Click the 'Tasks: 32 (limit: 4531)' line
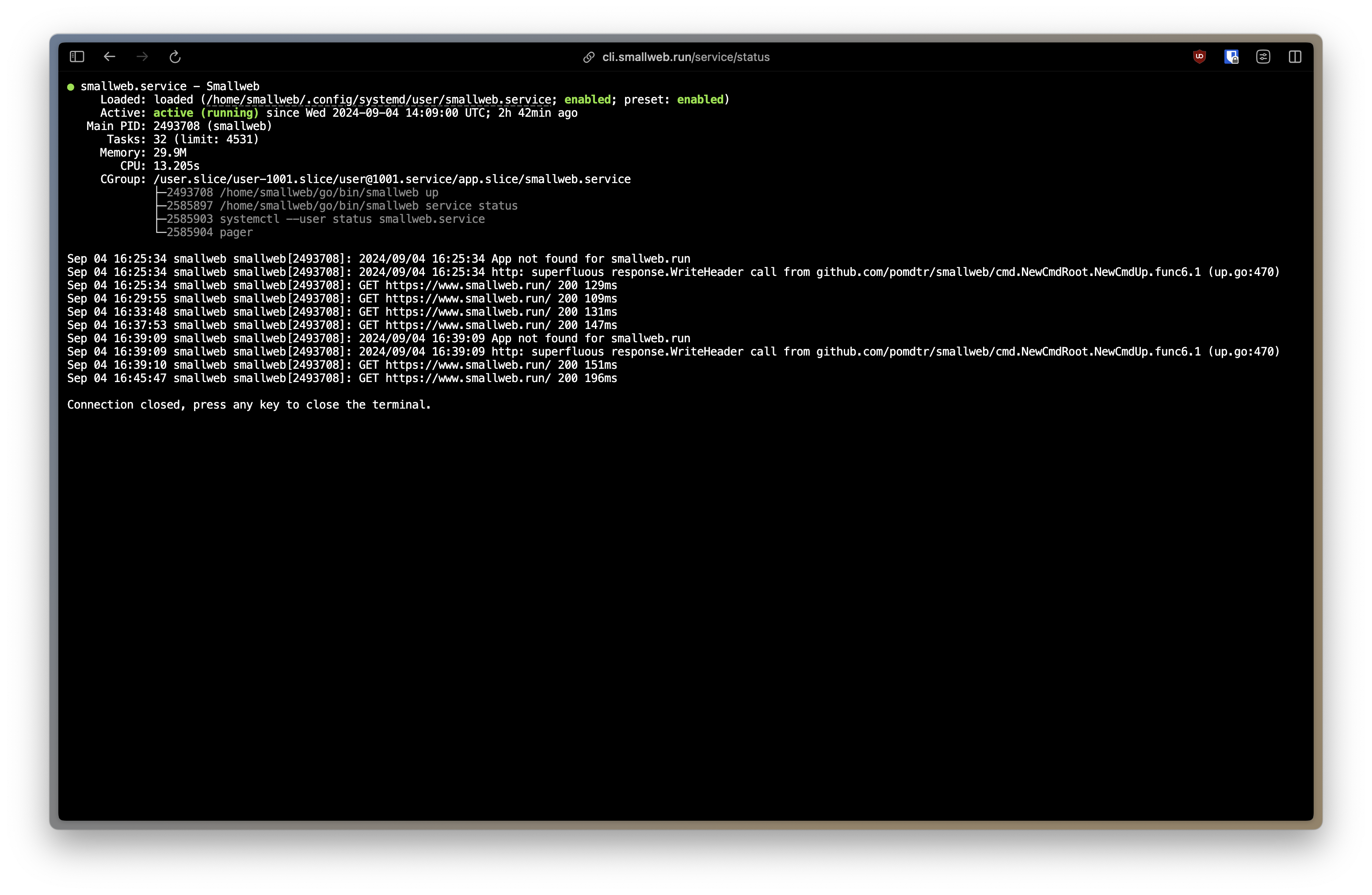This screenshot has height=895, width=1372. tap(183, 140)
